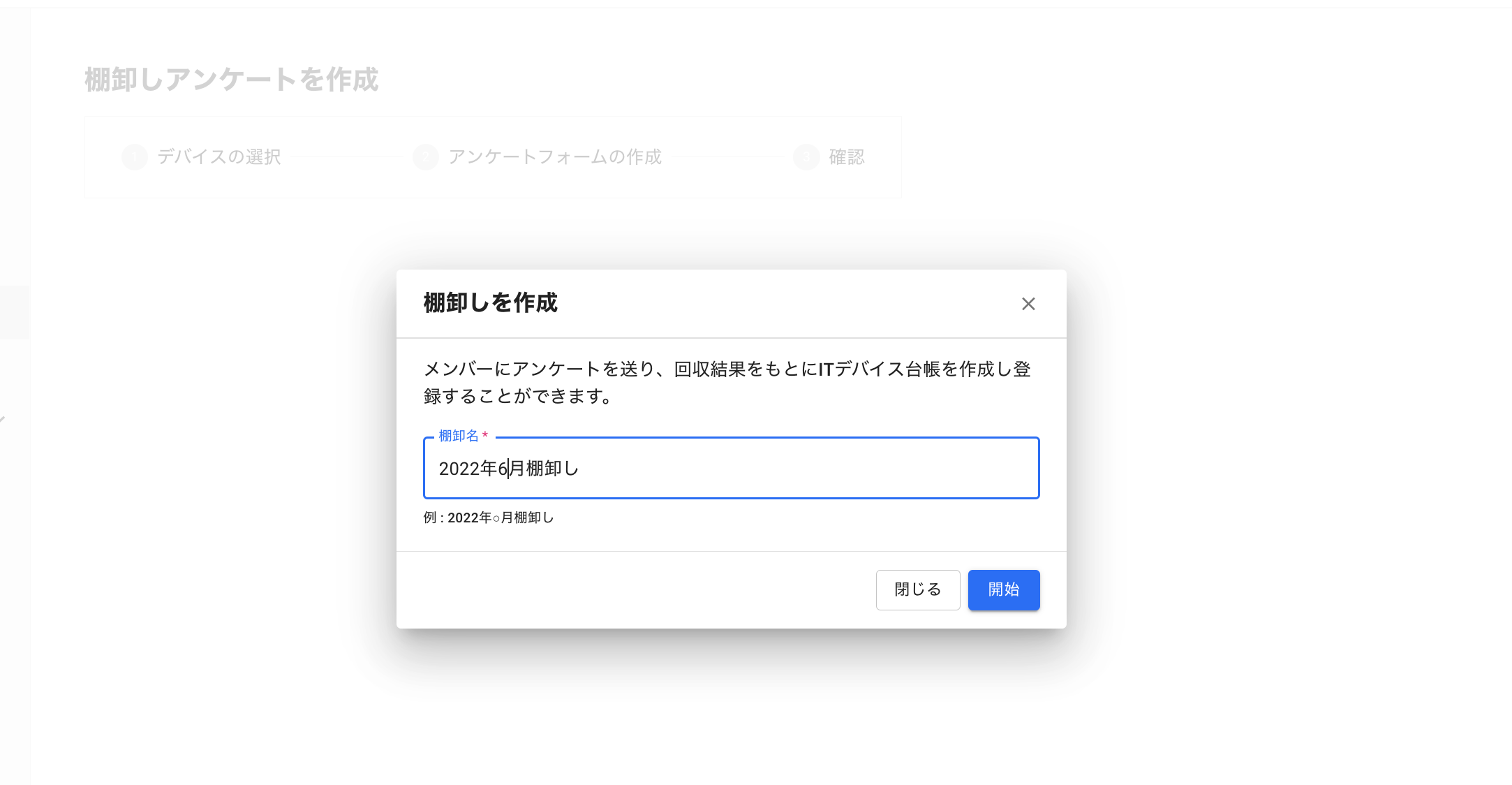
Task: Click the デバイスの選択 step label
Action: click(x=219, y=157)
